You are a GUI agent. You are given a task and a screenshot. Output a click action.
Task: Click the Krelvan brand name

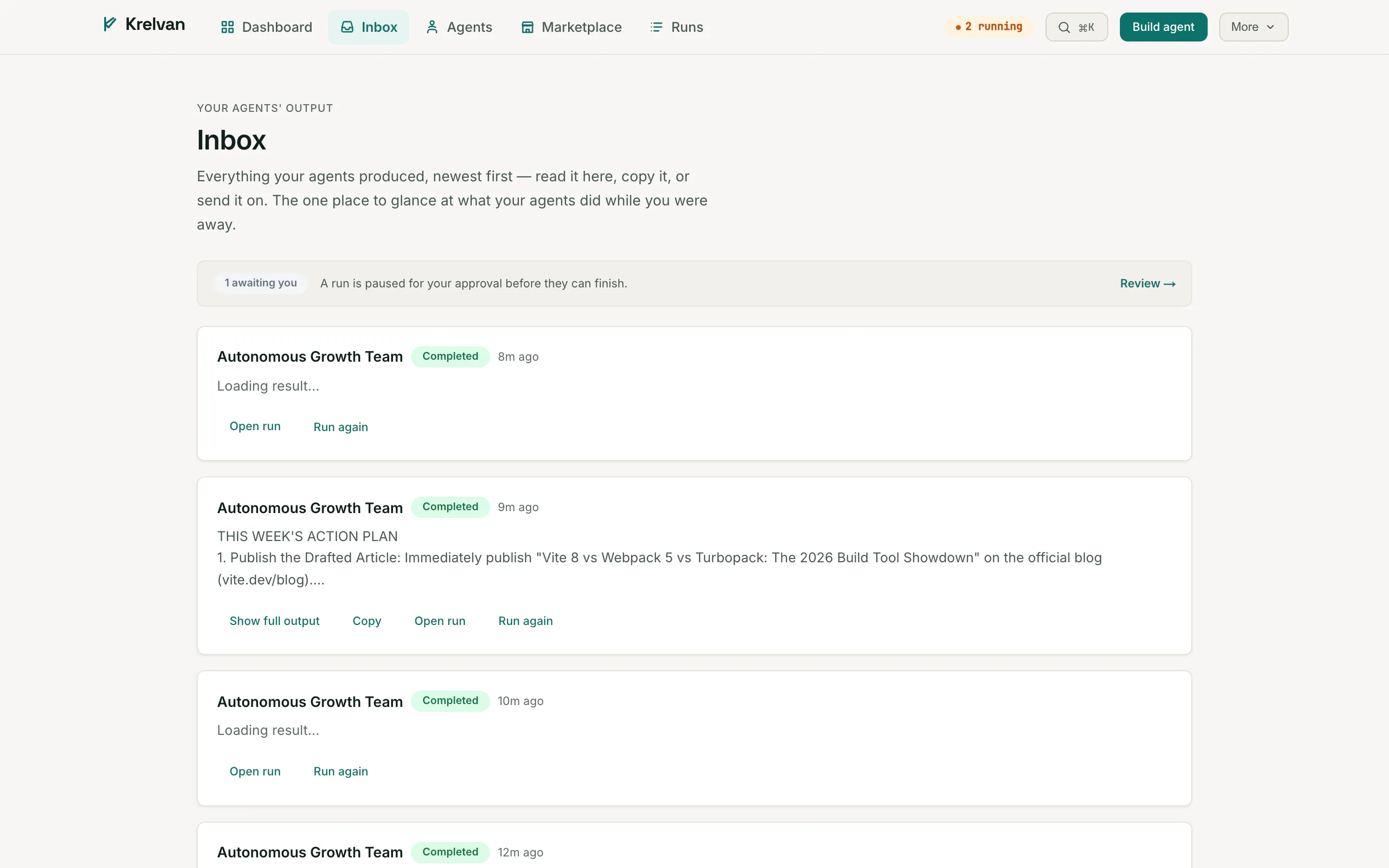tap(155, 24)
